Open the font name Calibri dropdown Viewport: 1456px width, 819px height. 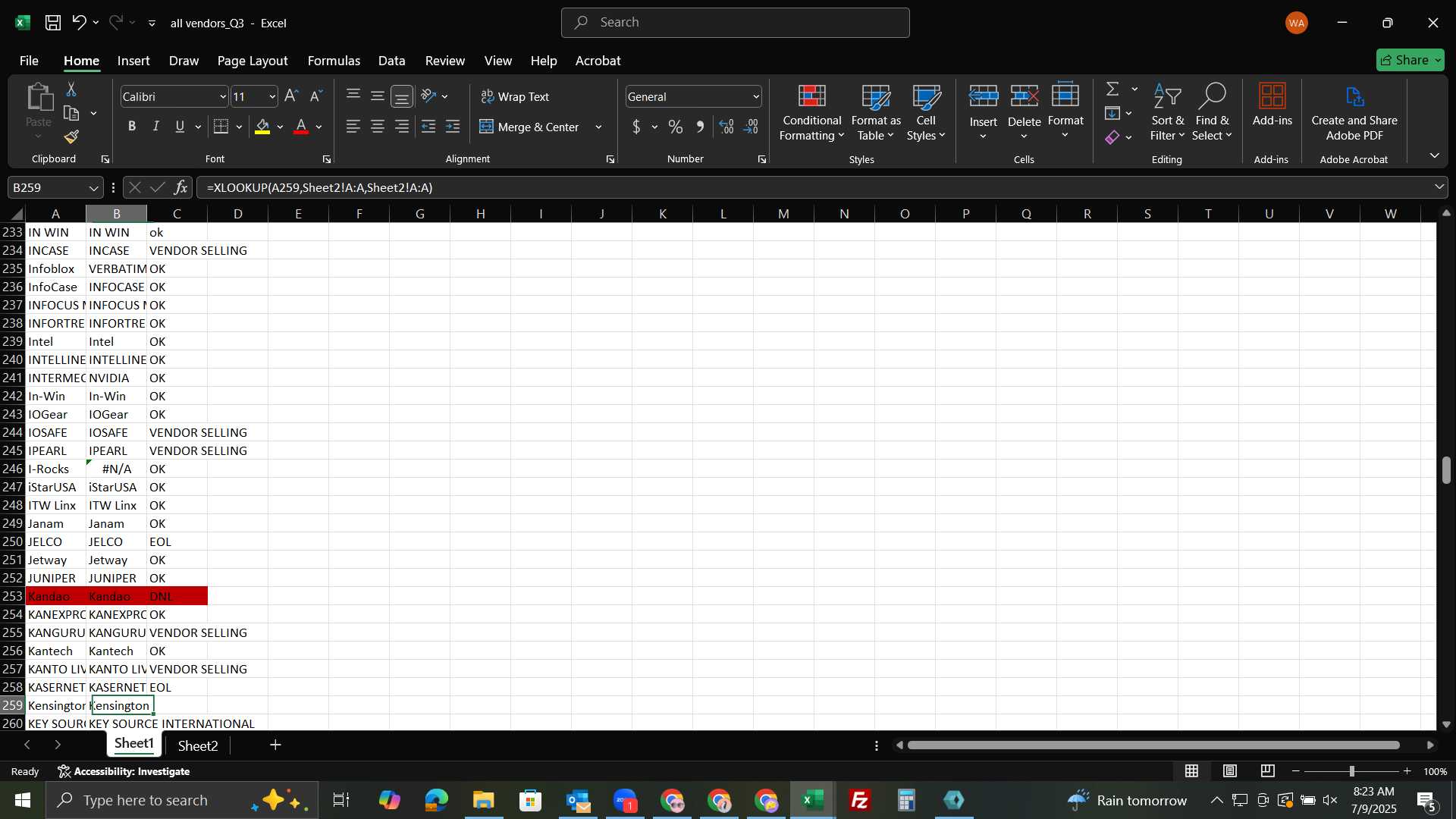coord(223,97)
